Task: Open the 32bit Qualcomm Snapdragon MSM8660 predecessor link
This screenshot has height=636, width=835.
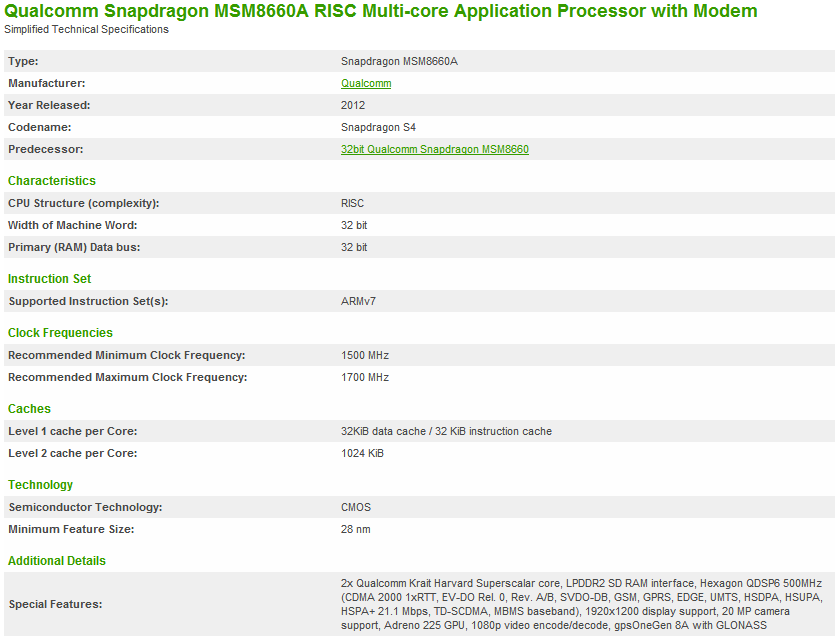Action: [x=435, y=149]
